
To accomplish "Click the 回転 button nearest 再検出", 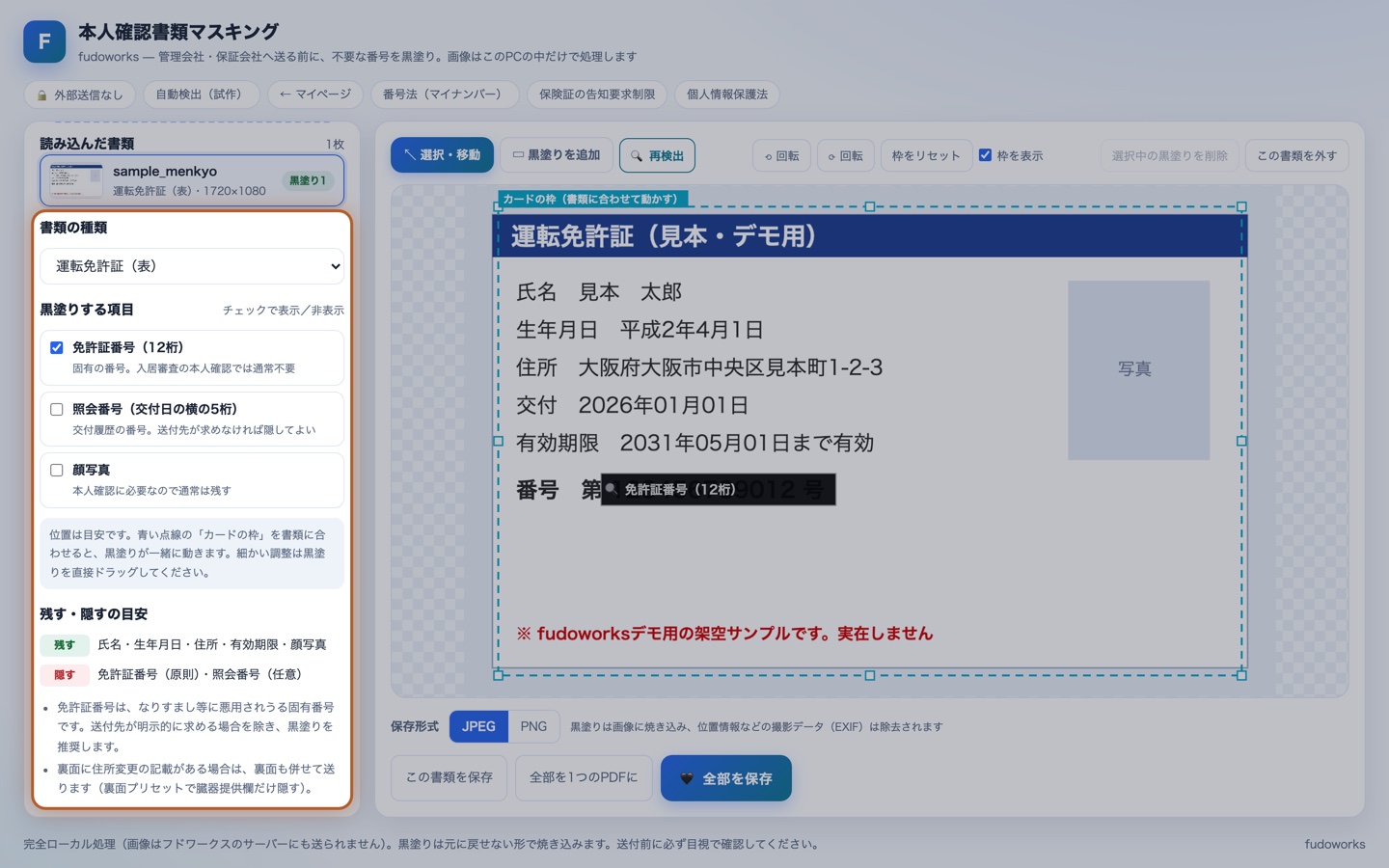I will (781, 155).
